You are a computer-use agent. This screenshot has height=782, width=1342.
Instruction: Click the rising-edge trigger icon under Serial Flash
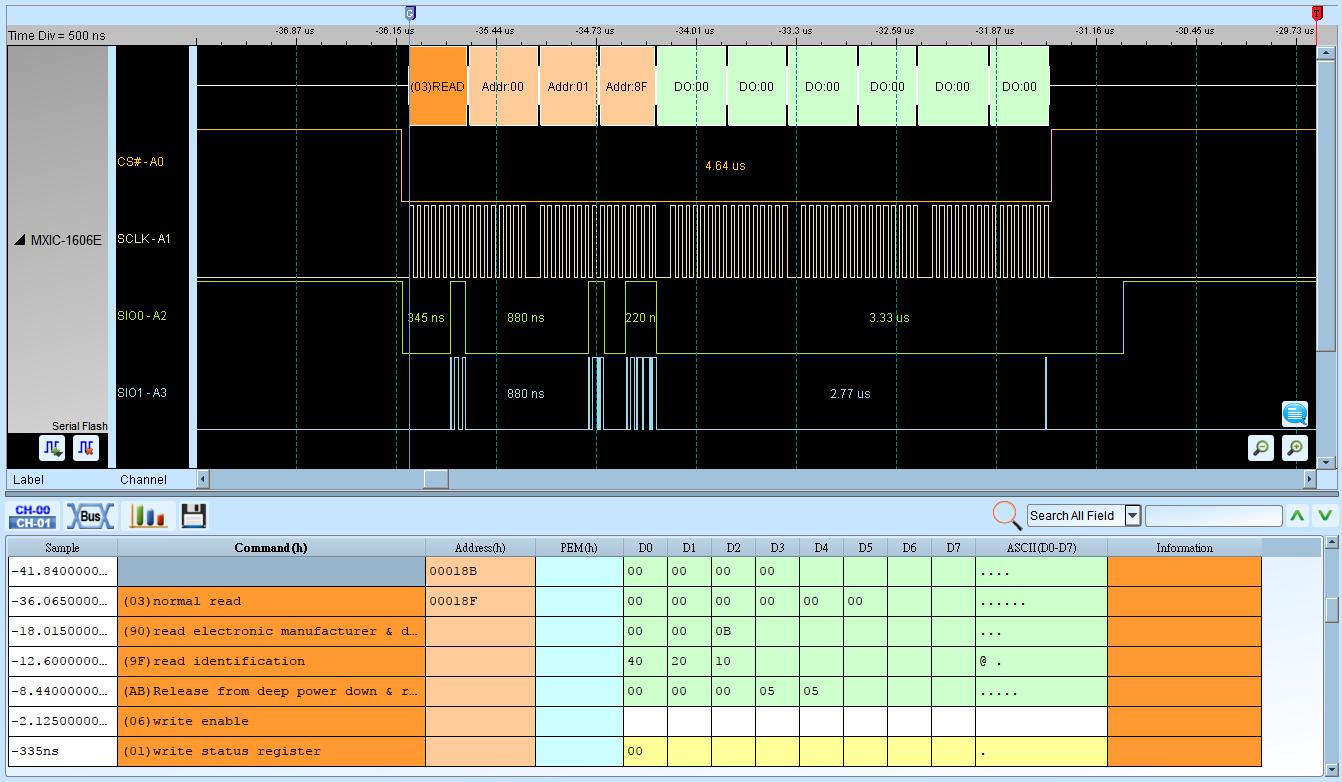pyautogui.click(x=52, y=447)
